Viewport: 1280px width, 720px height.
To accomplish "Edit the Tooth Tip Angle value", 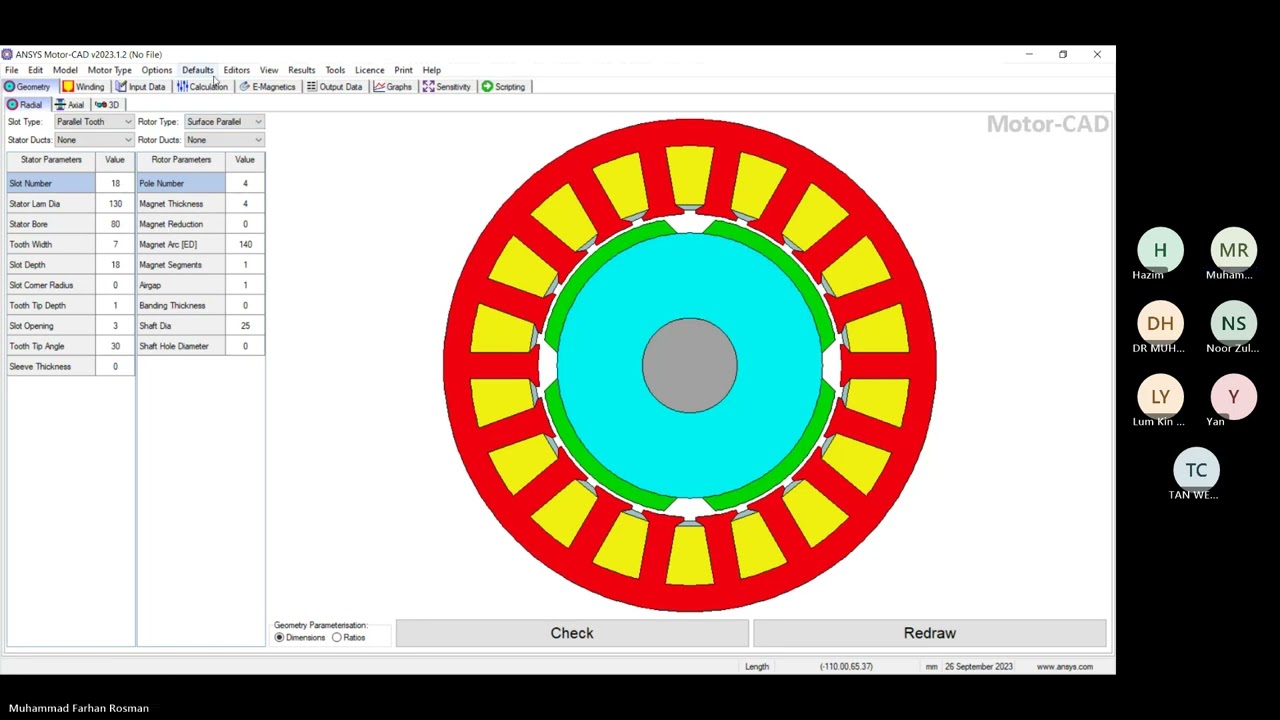I will [115, 346].
